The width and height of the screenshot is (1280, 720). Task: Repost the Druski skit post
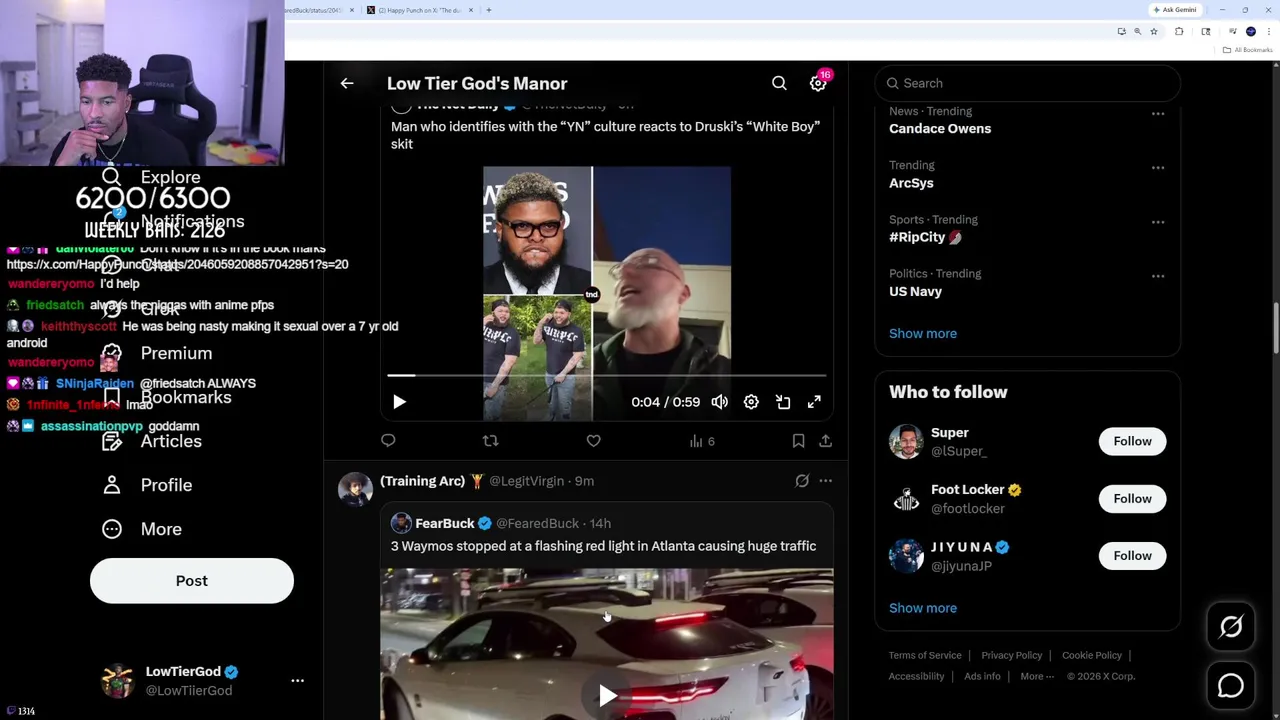pos(490,441)
